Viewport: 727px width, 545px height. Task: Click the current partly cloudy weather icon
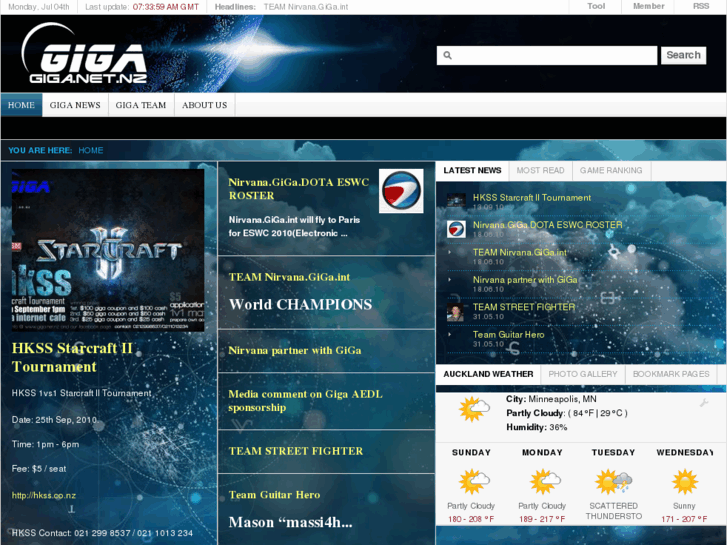click(x=474, y=409)
